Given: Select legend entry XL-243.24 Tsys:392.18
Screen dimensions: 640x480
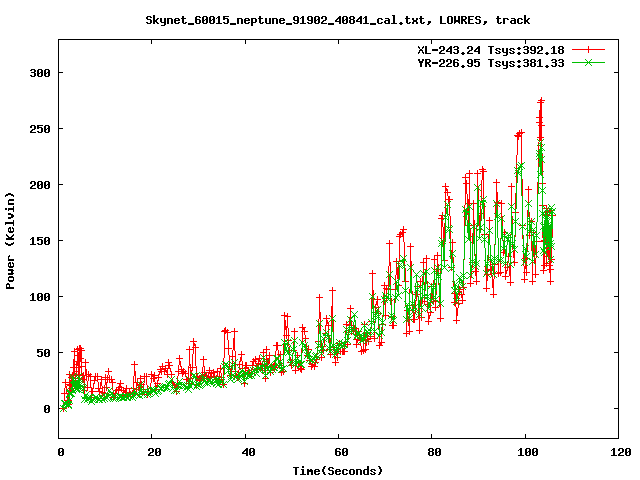Looking at the screenshot, I should [x=491, y=50].
